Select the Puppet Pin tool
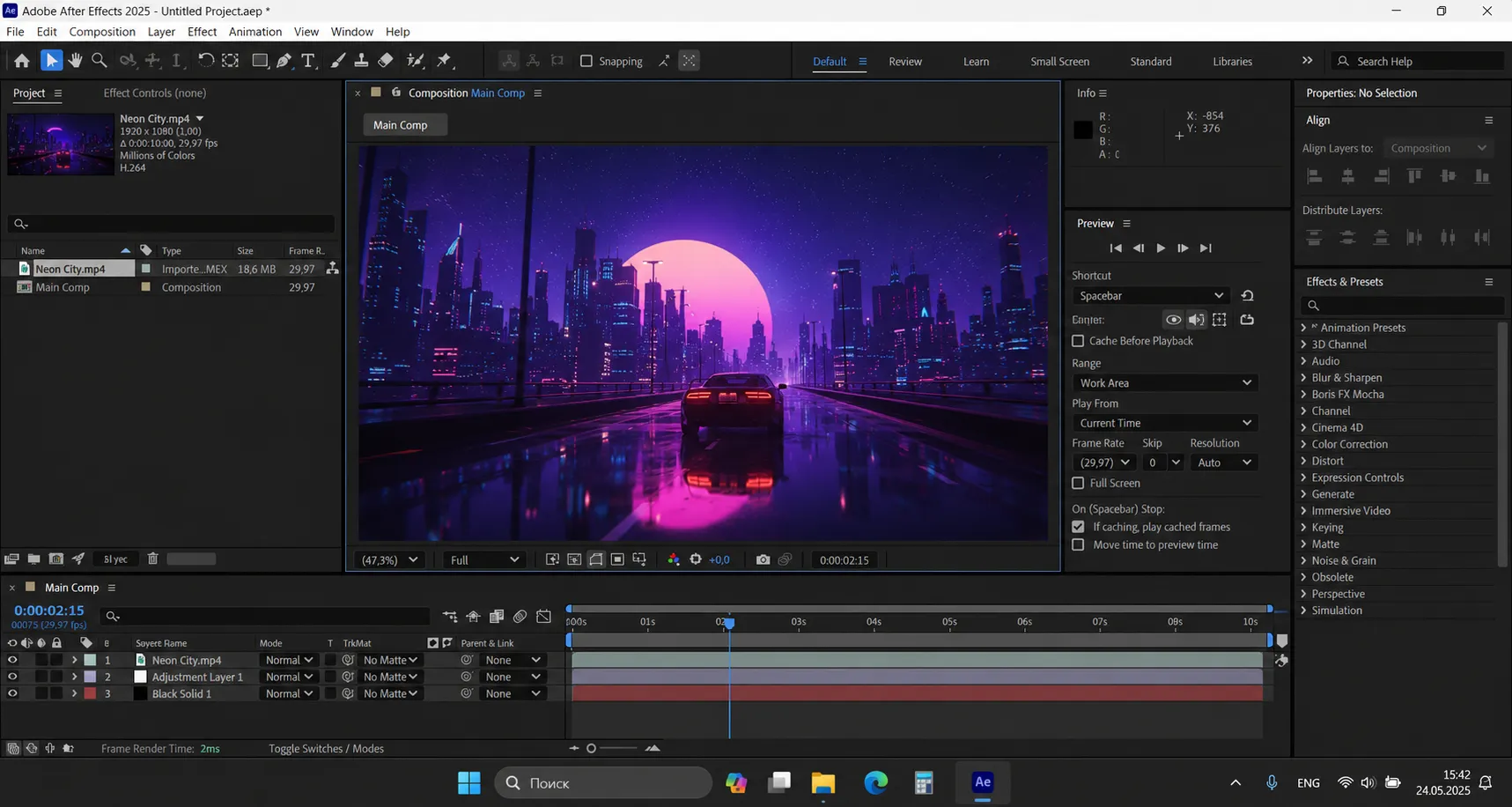The width and height of the screenshot is (1512, 807). pos(444,61)
